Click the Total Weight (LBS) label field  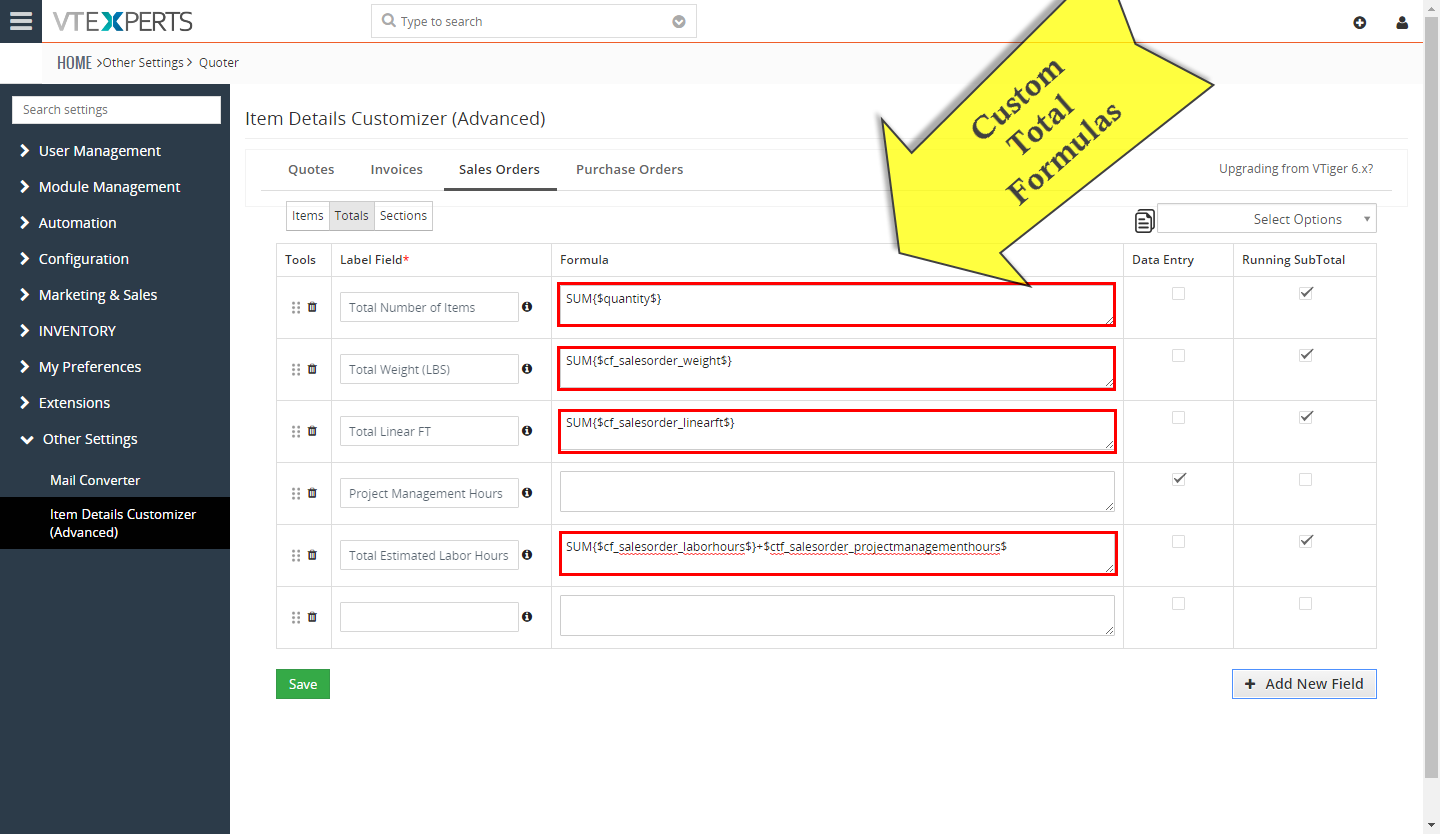(x=429, y=369)
